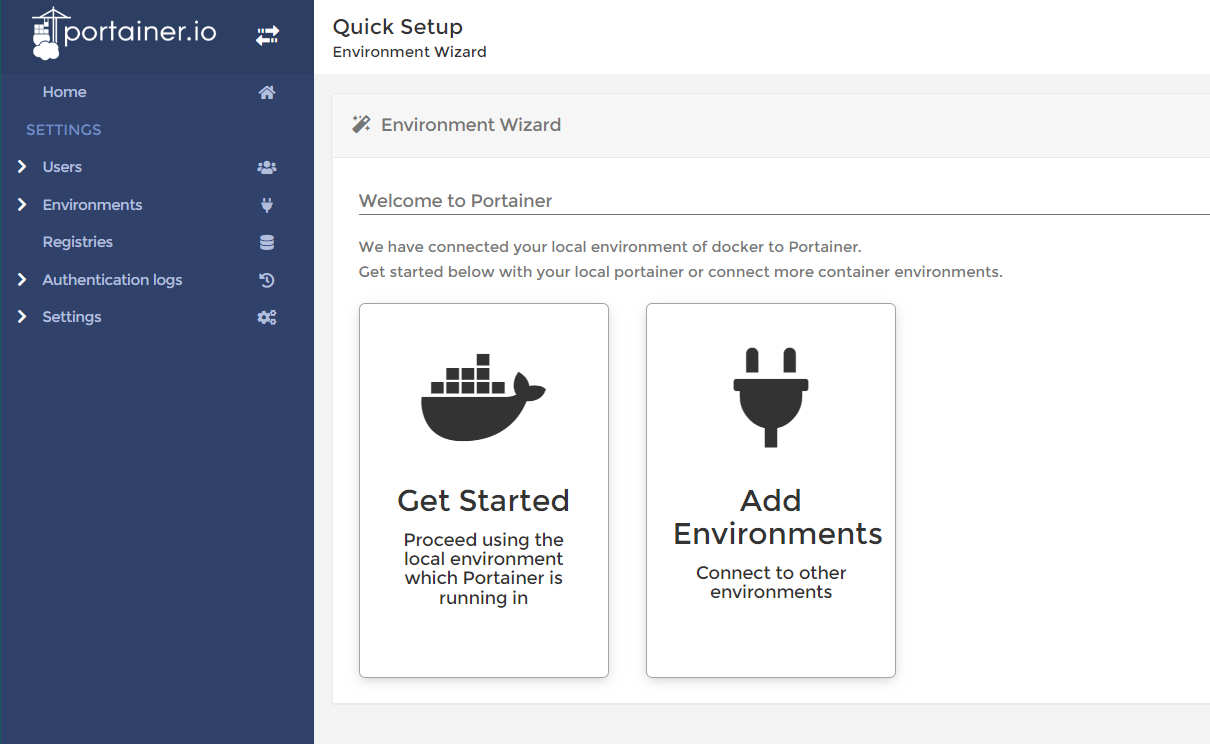The width and height of the screenshot is (1210, 744).
Task: Click the Registries database icon
Action: coord(267,242)
